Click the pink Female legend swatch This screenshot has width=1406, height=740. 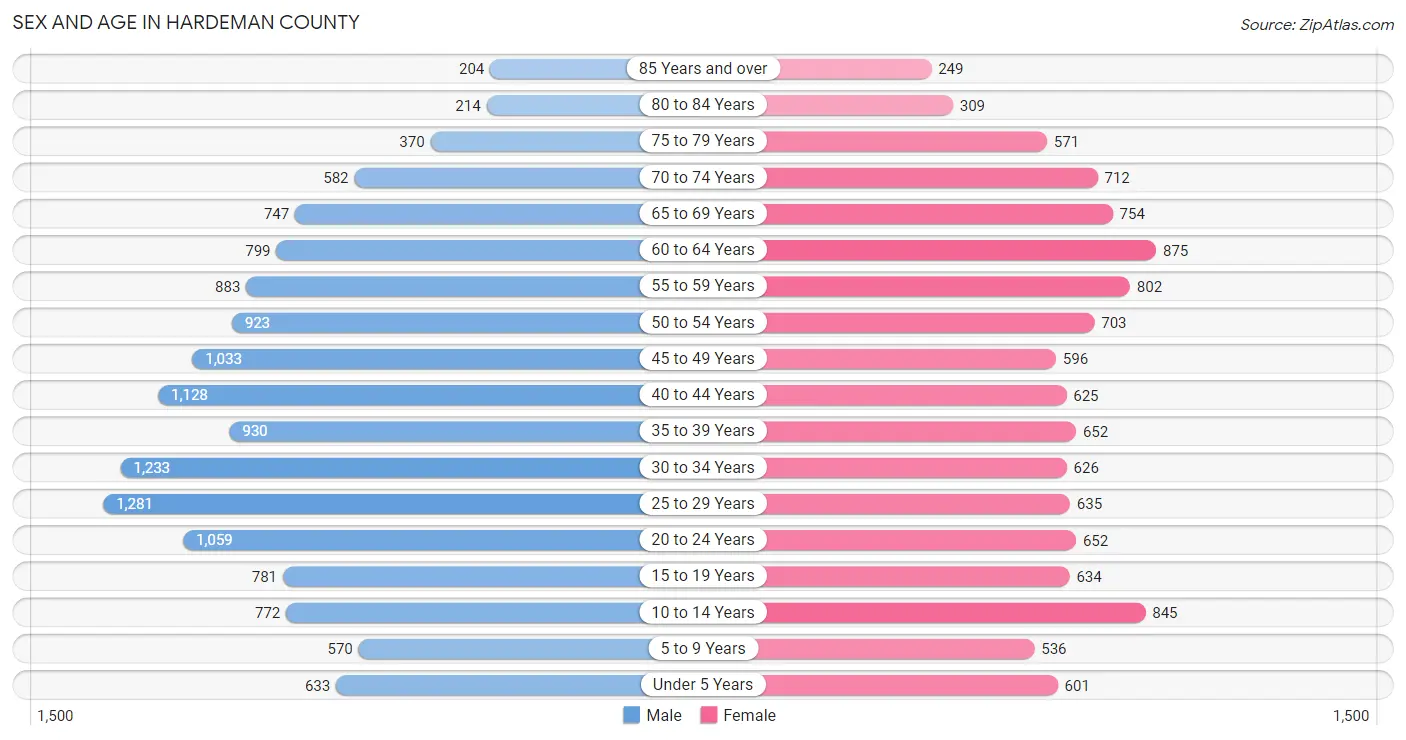709,715
